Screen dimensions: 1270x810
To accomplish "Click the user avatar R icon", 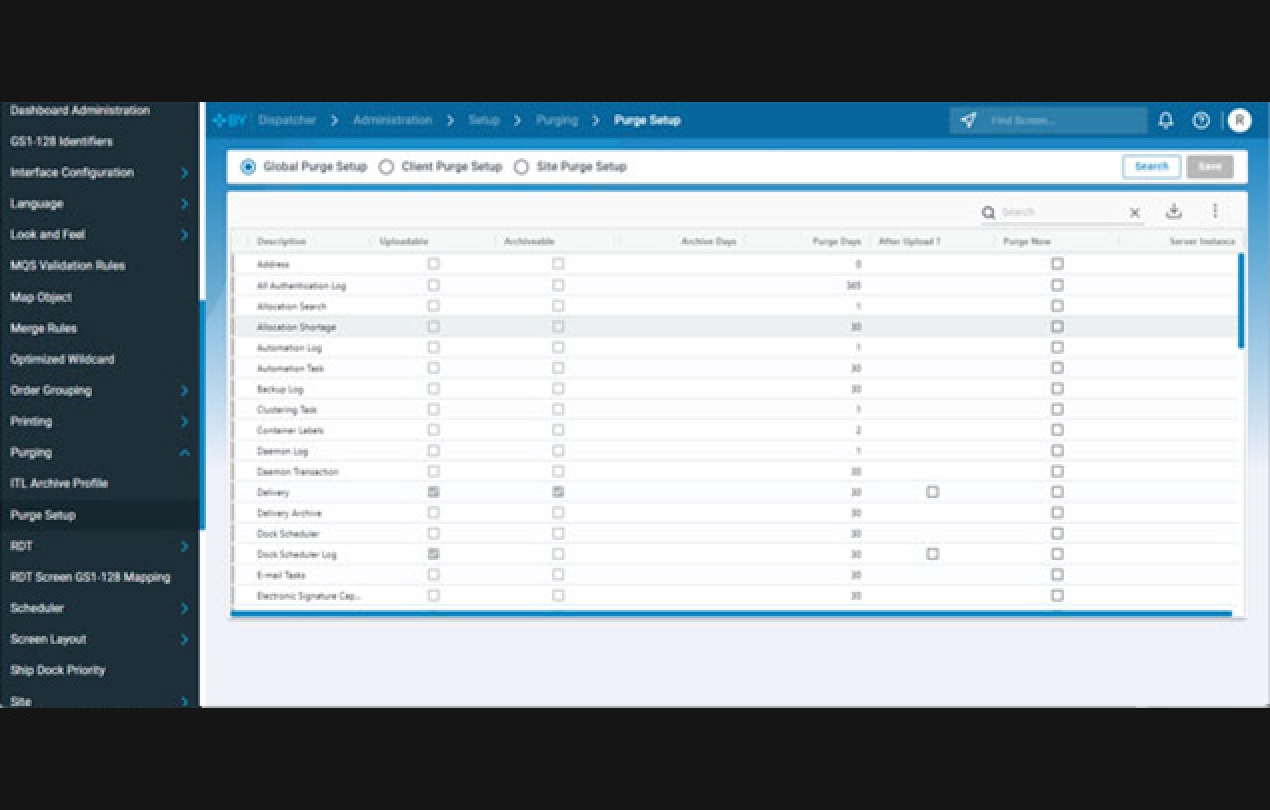I will click(1238, 120).
